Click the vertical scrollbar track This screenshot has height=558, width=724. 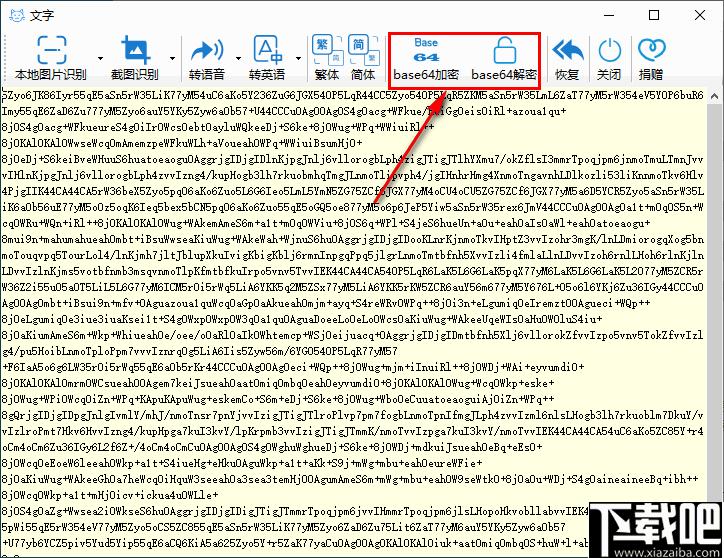coord(714,300)
